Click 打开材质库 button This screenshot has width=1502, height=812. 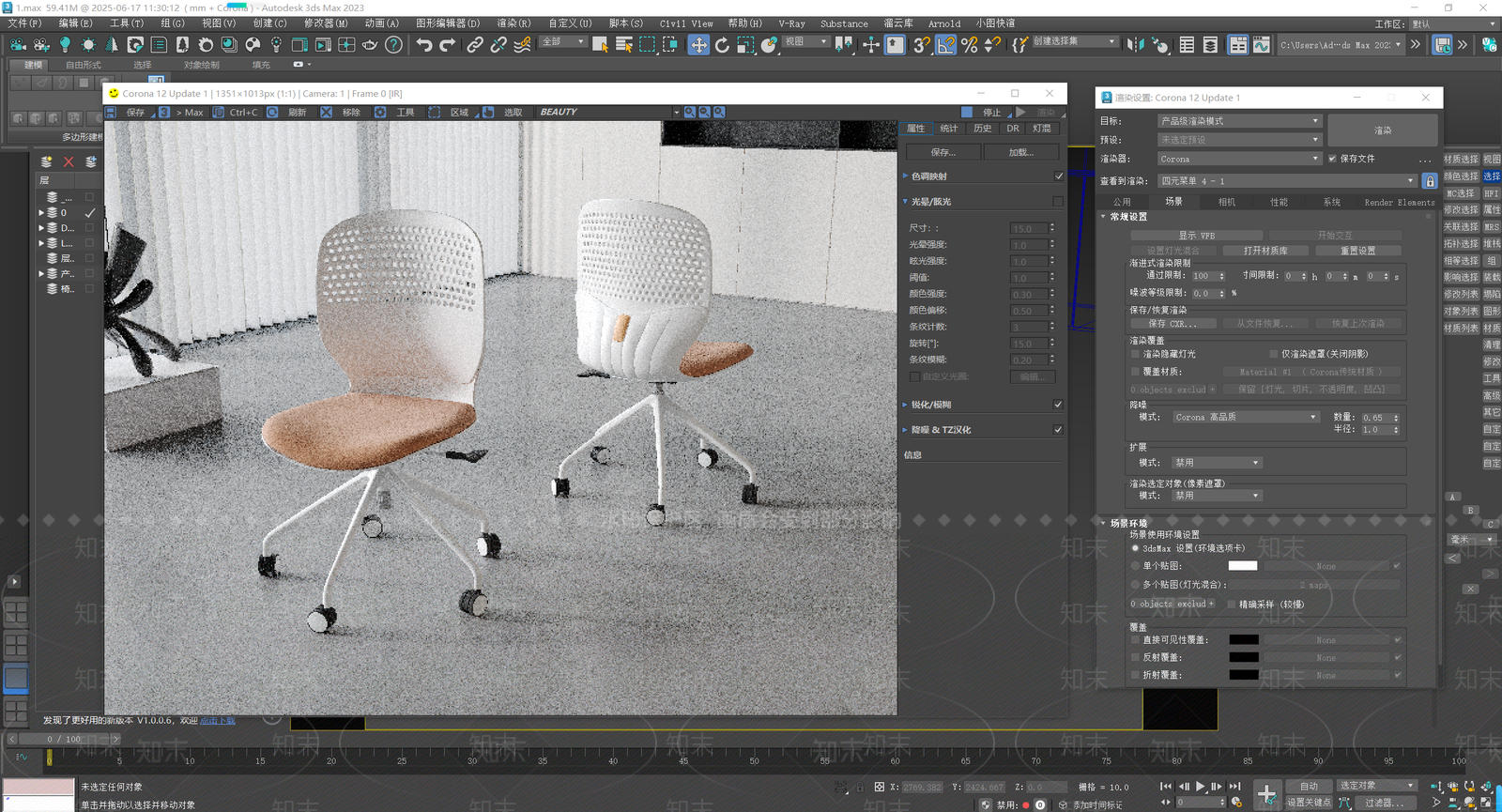(1265, 251)
